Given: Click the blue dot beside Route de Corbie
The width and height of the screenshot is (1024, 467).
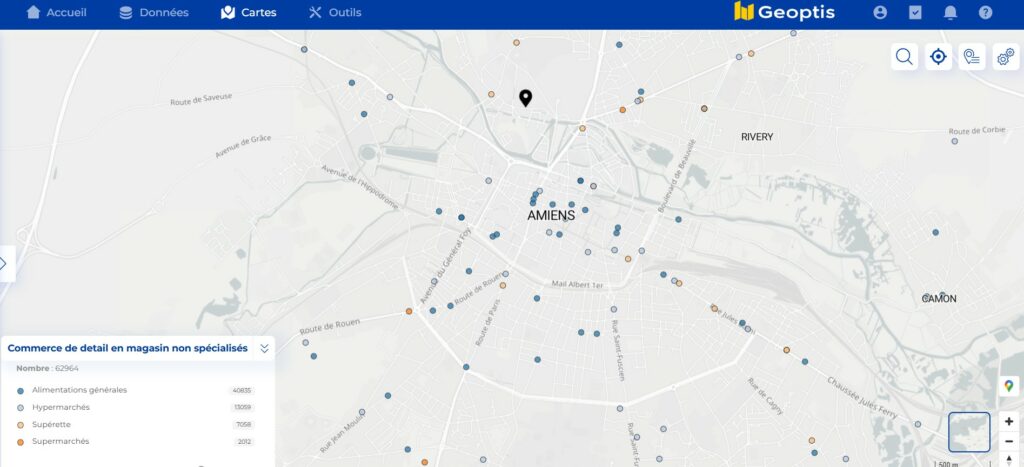Looking at the screenshot, I should [954, 141].
